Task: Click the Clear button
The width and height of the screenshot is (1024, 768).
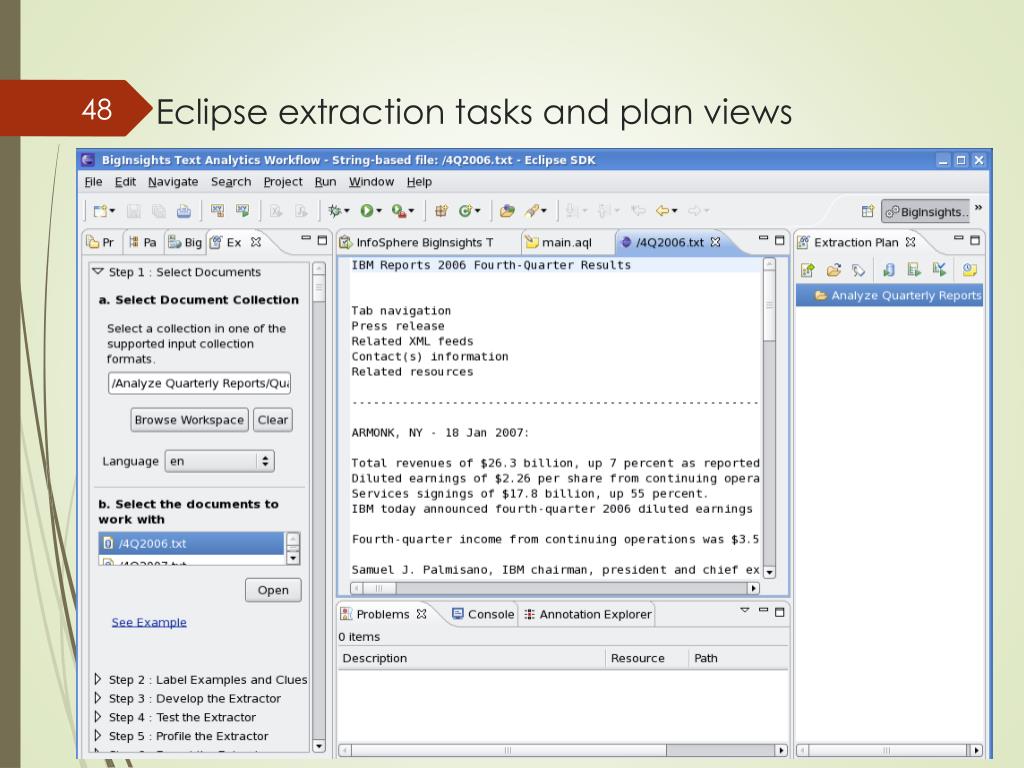Action: pos(273,420)
